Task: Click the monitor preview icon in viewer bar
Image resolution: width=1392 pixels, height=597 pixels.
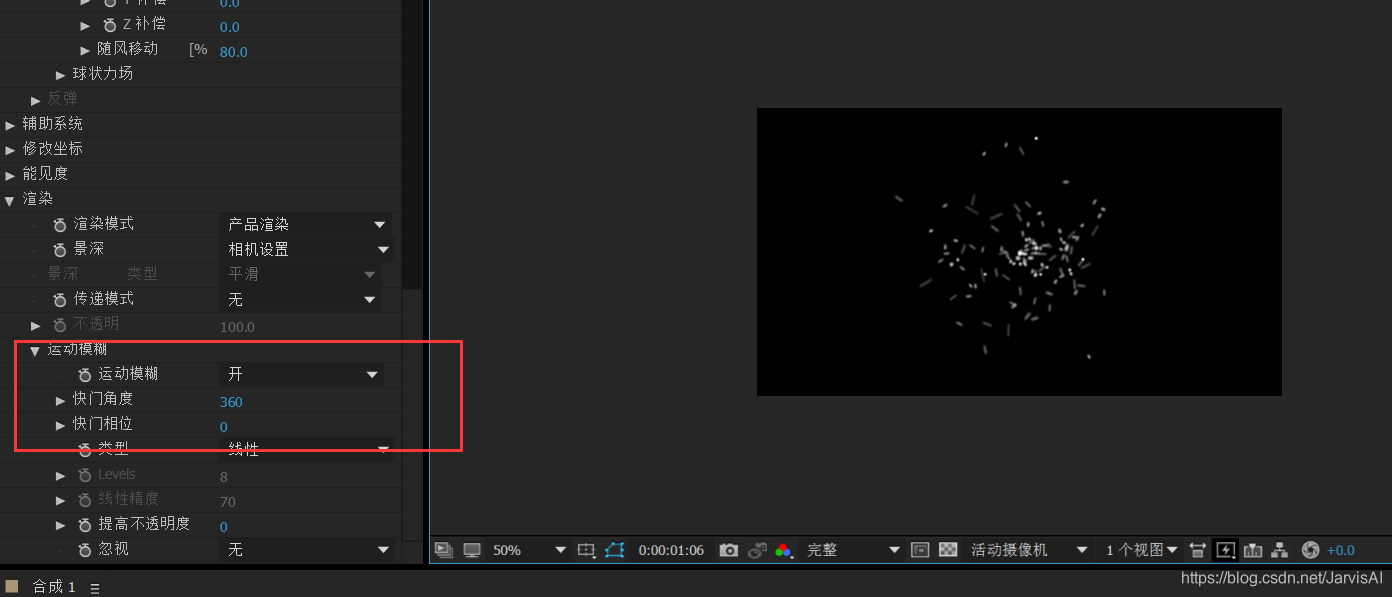Action: point(471,550)
